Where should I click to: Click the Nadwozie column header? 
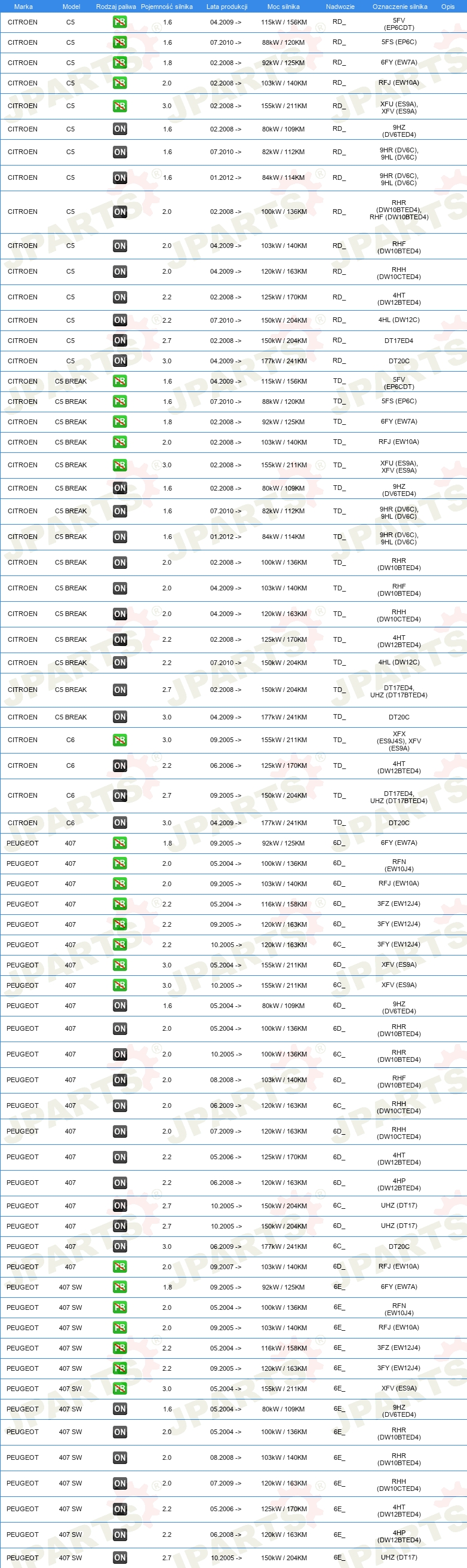(x=340, y=7)
